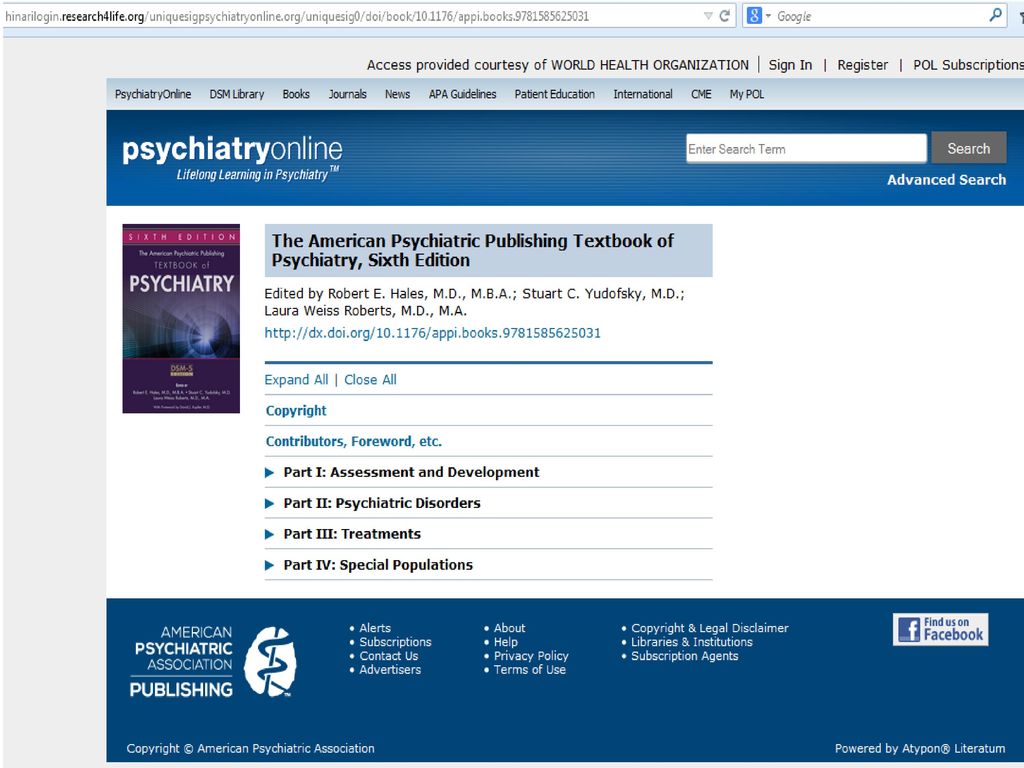This screenshot has height=768, width=1024.
Task: Expand Part I triangle arrow
Action: click(269, 472)
